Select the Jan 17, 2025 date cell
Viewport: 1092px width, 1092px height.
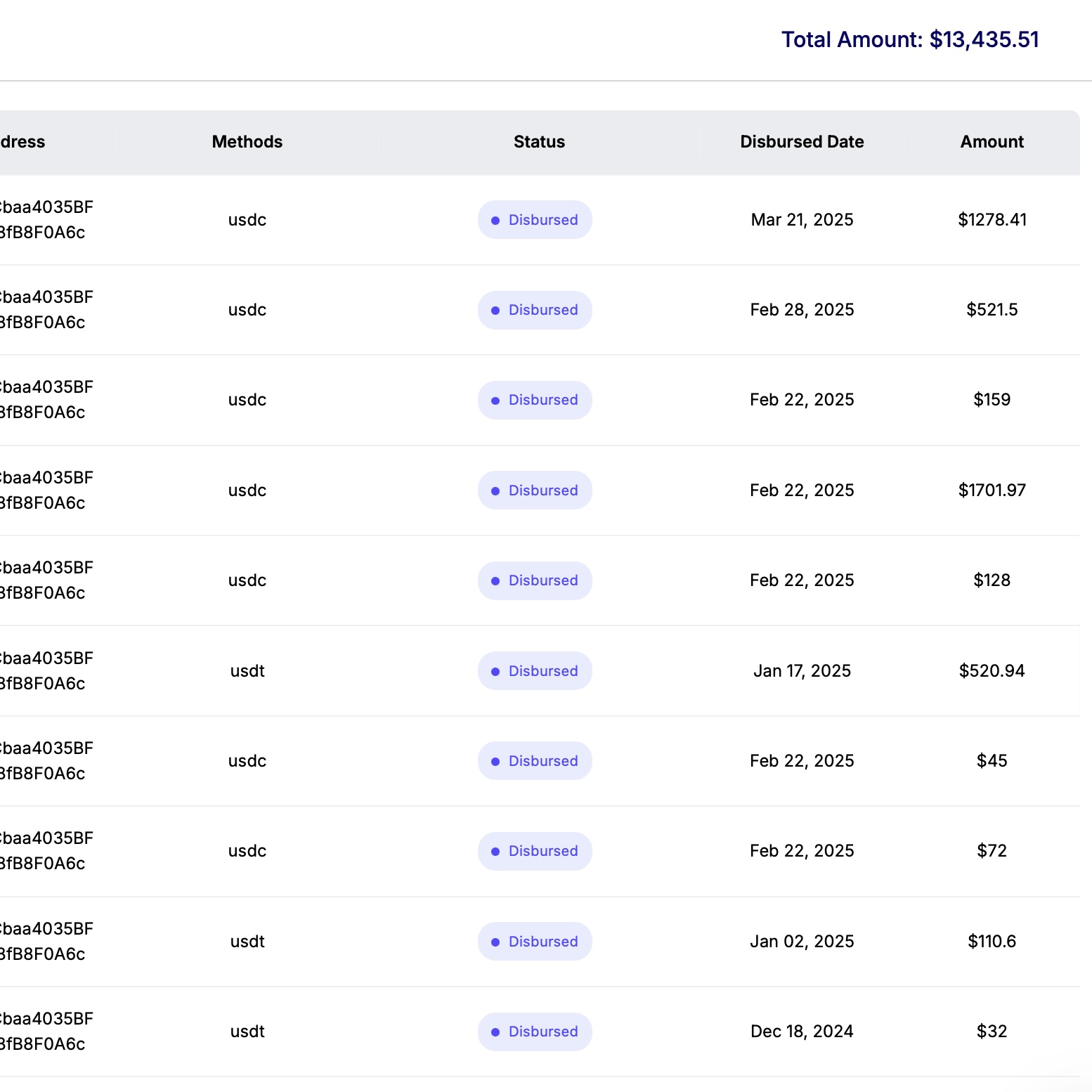(802, 671)
